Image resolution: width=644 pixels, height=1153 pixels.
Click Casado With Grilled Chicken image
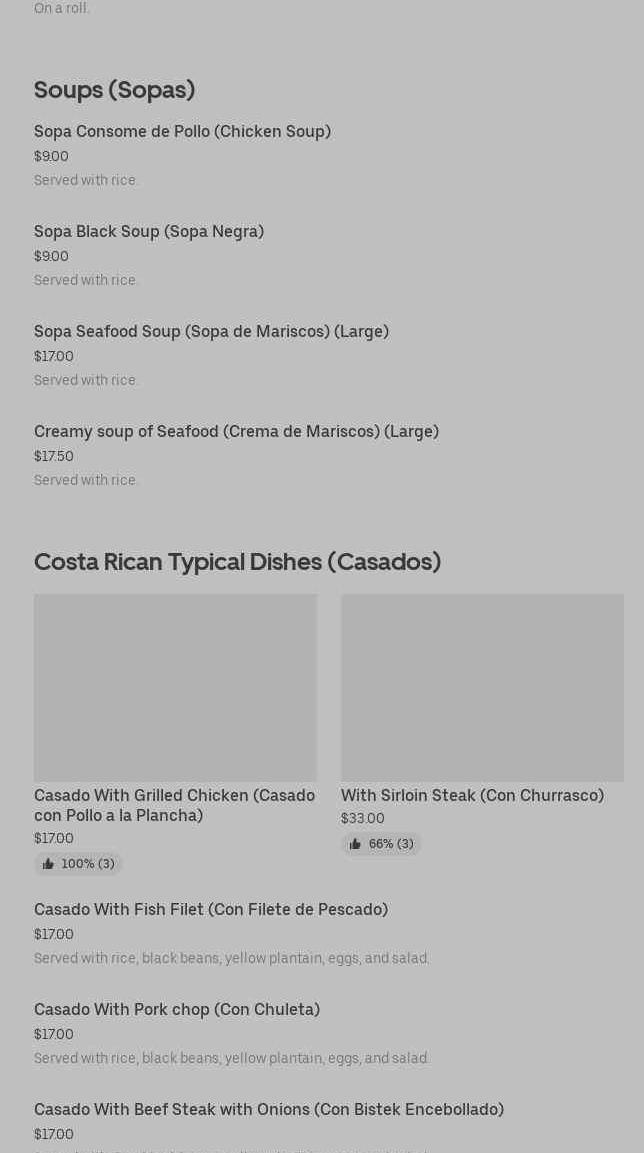coord(175,688)
